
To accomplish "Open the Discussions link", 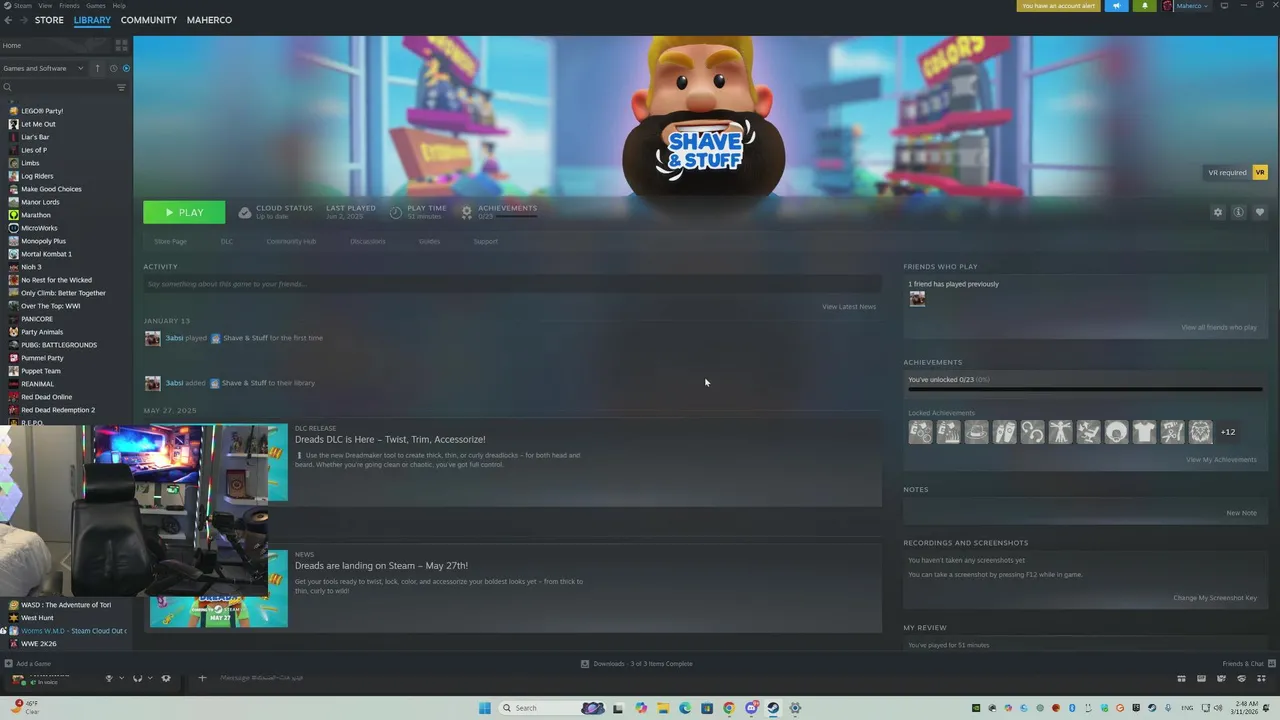I will point(368,241).
